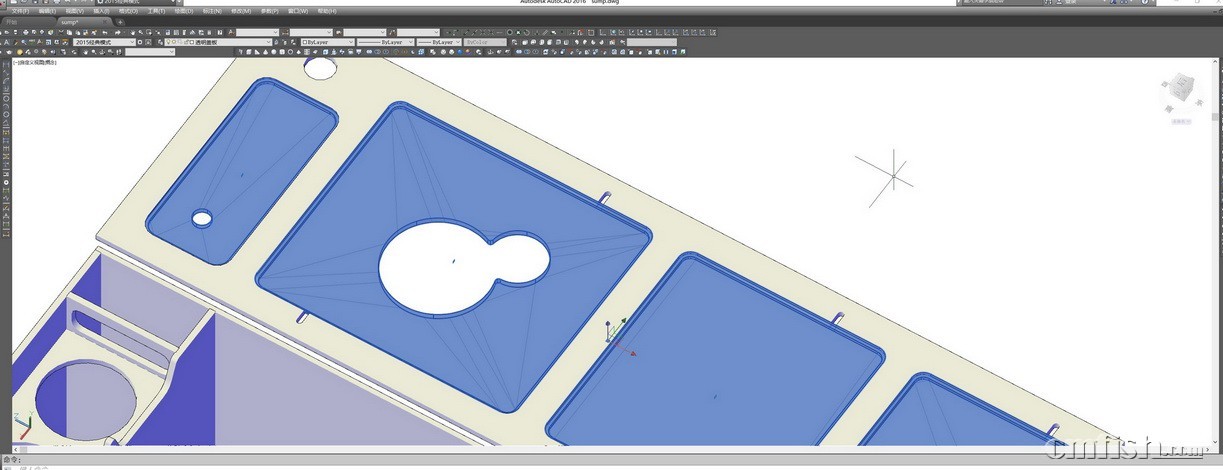The image size is (1223, 470).
Task: Click the new tab plus button
Action: (120, 21)
